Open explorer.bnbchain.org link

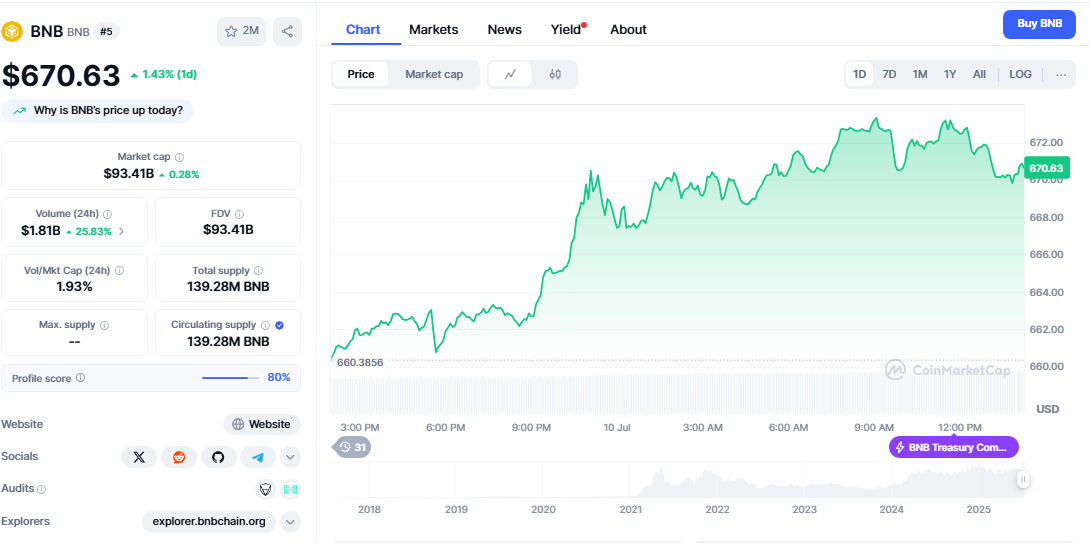click(x=209, y=521)
